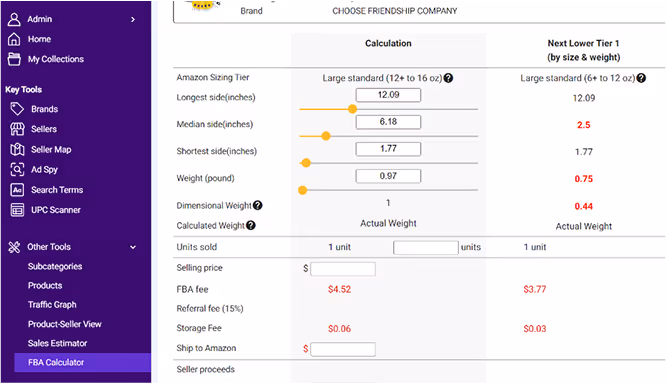Open the Seller Map tool
The image size is (666, 383).
pos(51,149)
